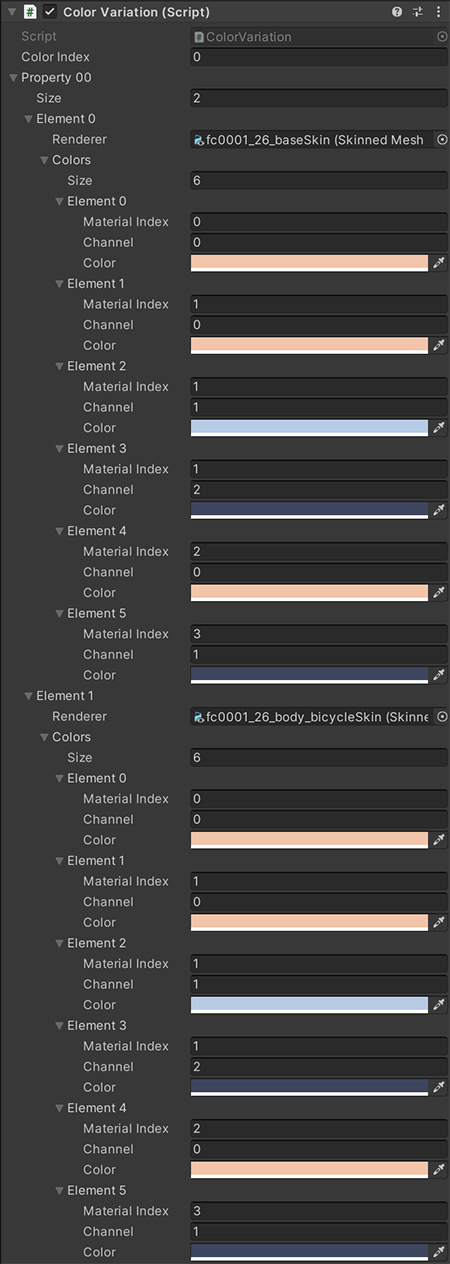Open the preset selector icon in component header
450x1264 pixels.
tap(417, 12)
